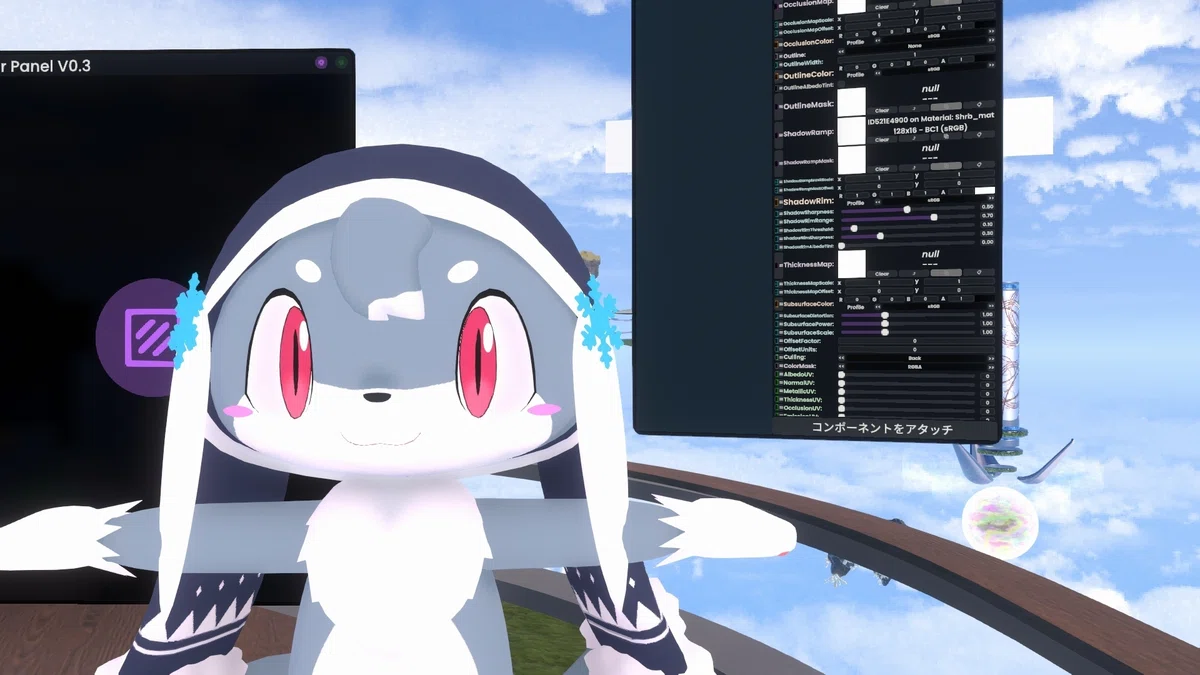Cycle the SubsurfaceColor profile to the next option

click(x=991, y=306)
